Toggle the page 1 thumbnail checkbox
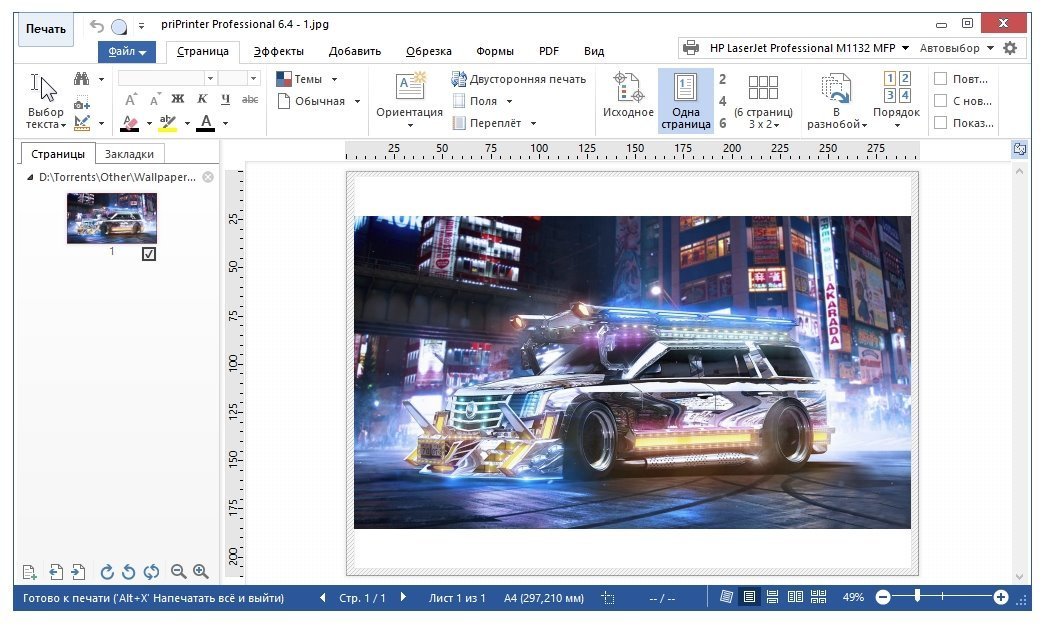The image size is (1049, 630). click(x=149, y=254)
